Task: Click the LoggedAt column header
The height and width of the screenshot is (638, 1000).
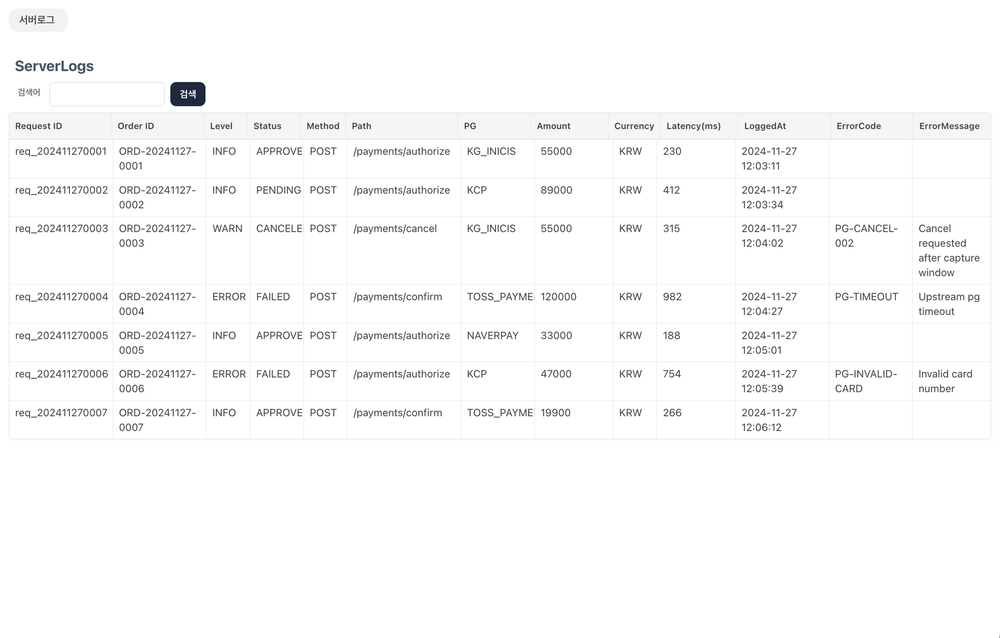Action: tap(765, 126)
